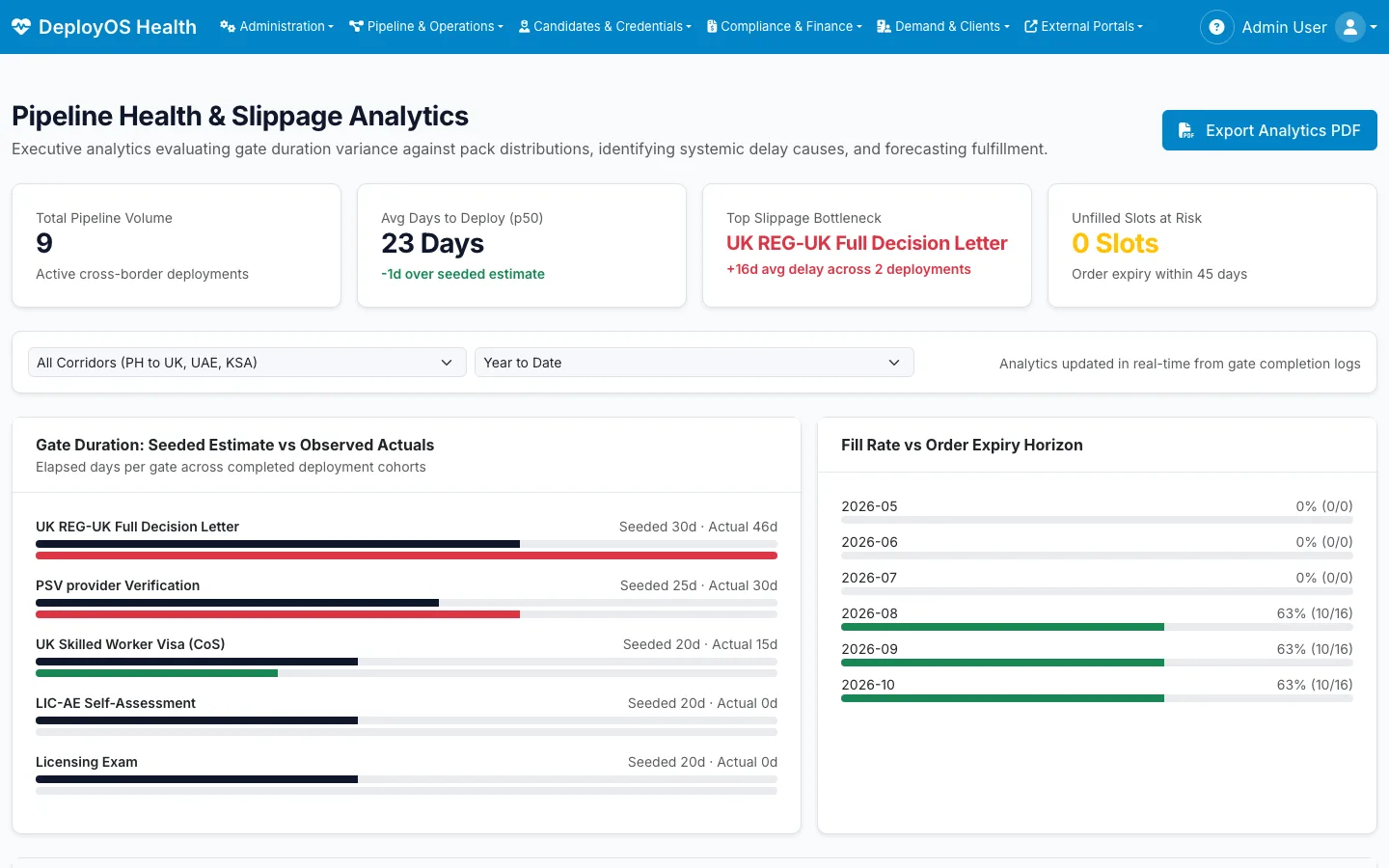Expand the External Portals dropdown
This screenshot has width=1389, height=868.
[1083, 27]
